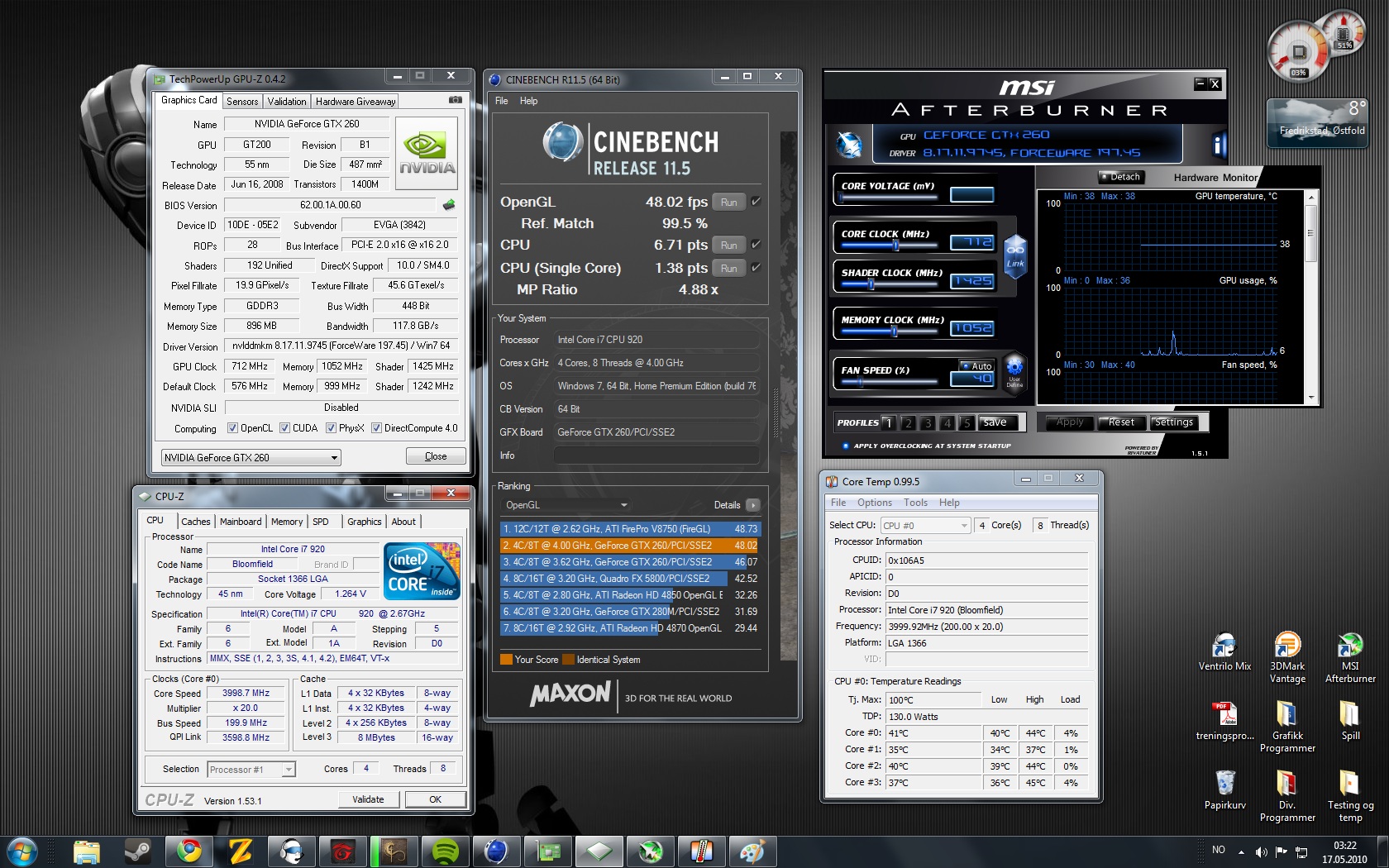
Task: Open the treningspro PDF file on desktop
Action: pyautogui.click(x=1224, y=722)
